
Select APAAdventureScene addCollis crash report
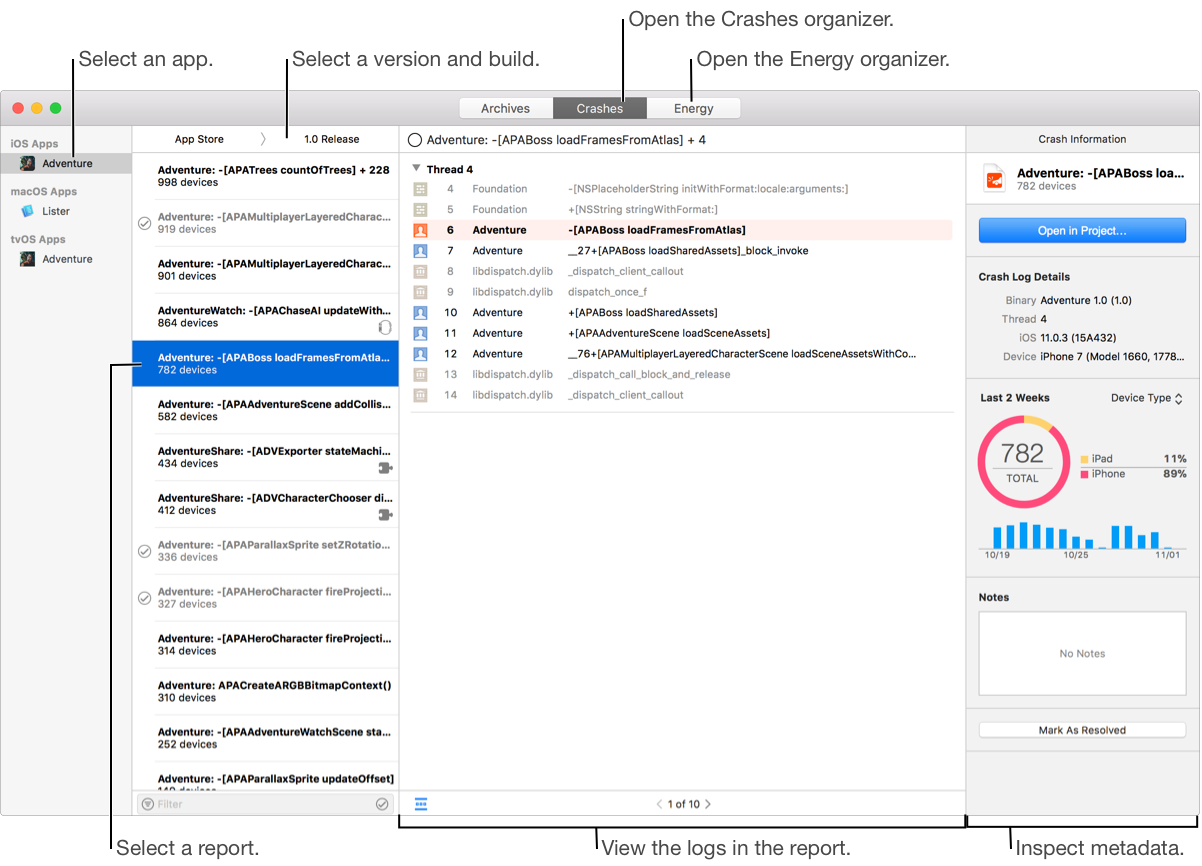tap(266, 410)
